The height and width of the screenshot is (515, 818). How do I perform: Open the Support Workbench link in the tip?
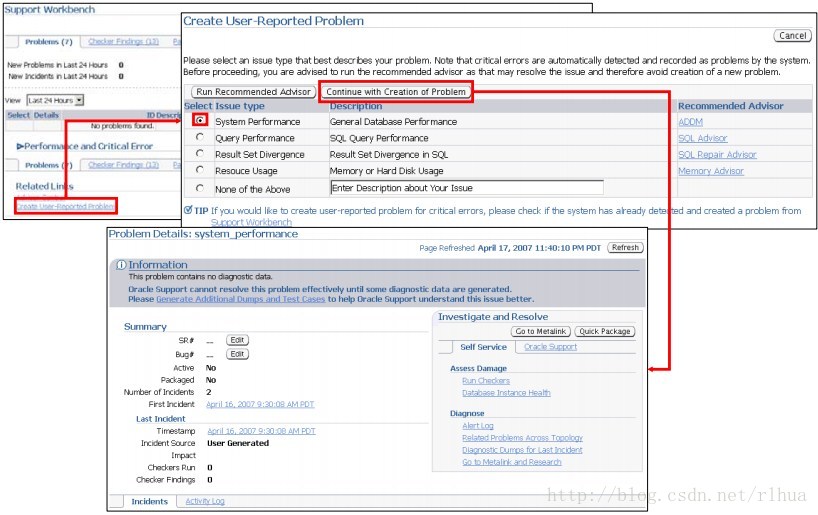[251, 222]
